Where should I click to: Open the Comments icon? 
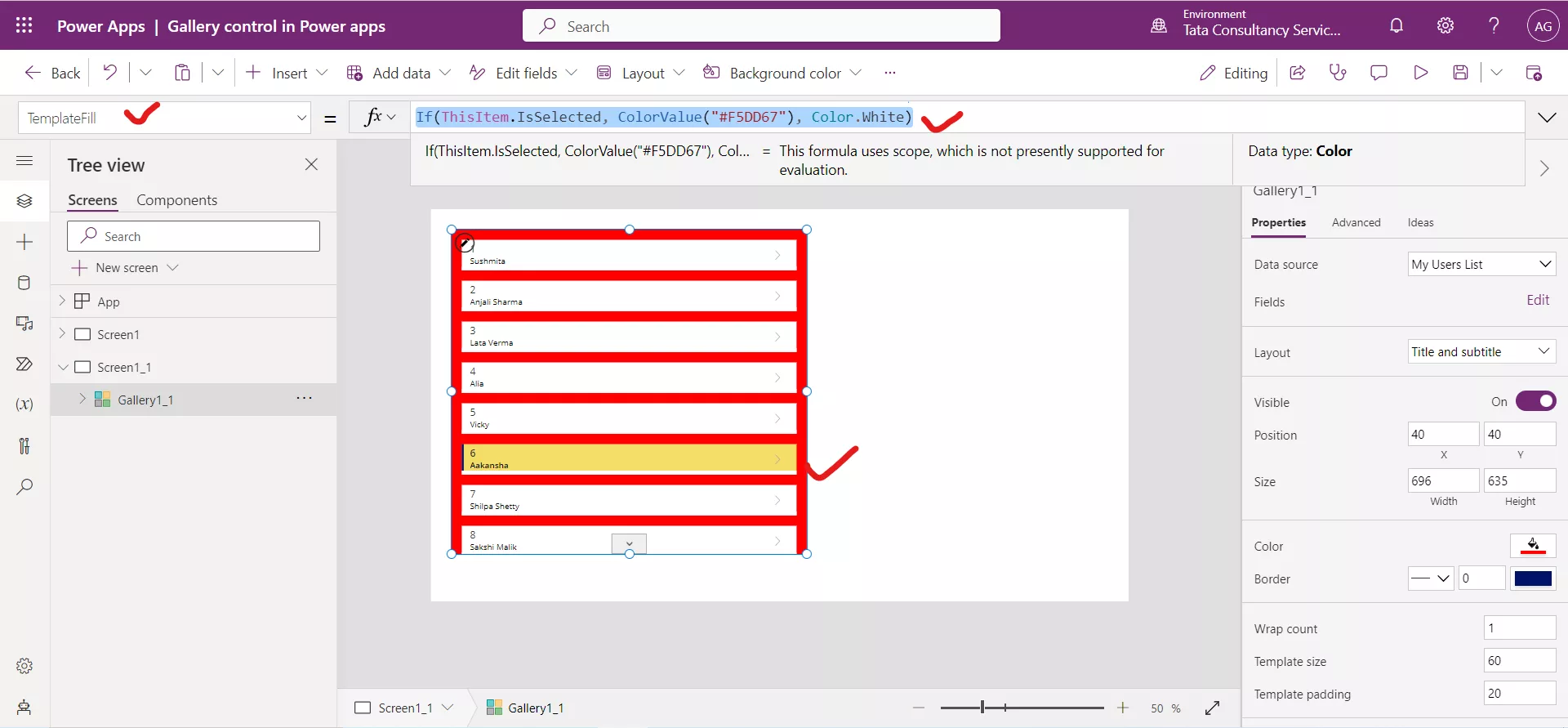coord(1379,73)
